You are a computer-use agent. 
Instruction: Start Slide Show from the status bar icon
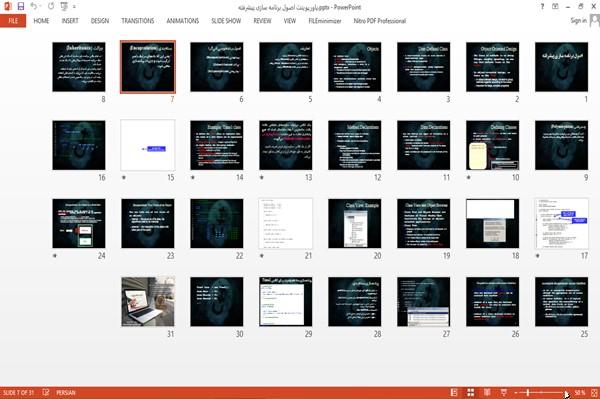pos(504,392)
